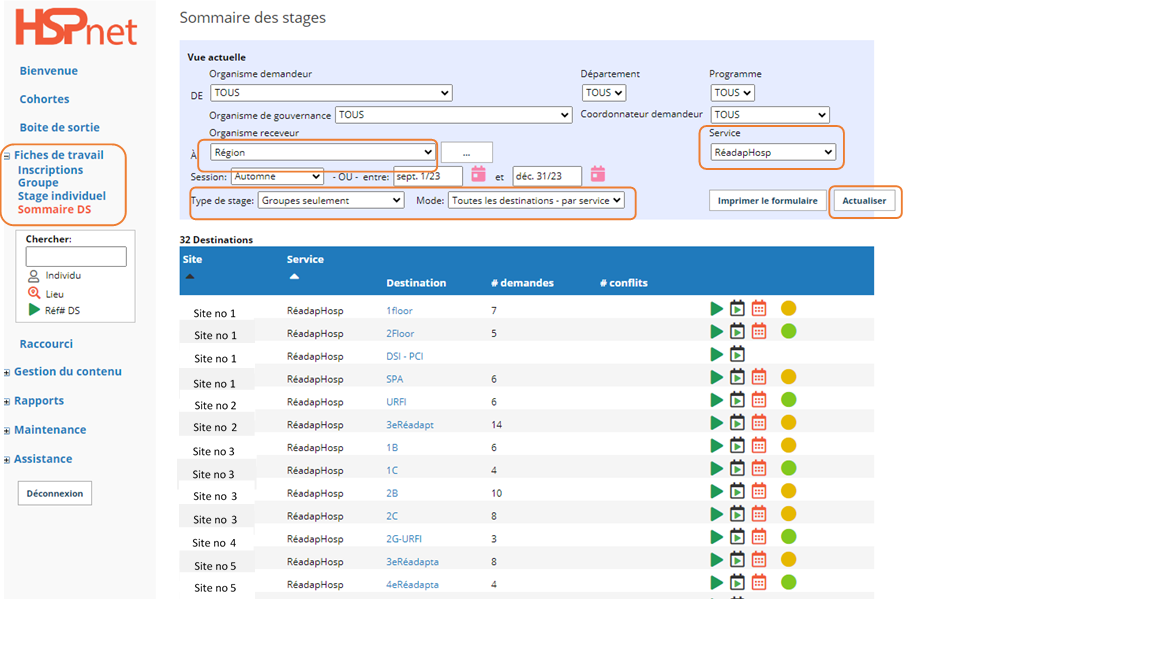
Task: Click the orange calendar icon for 3eRéadapt row
Action: (x=759, y=422)
